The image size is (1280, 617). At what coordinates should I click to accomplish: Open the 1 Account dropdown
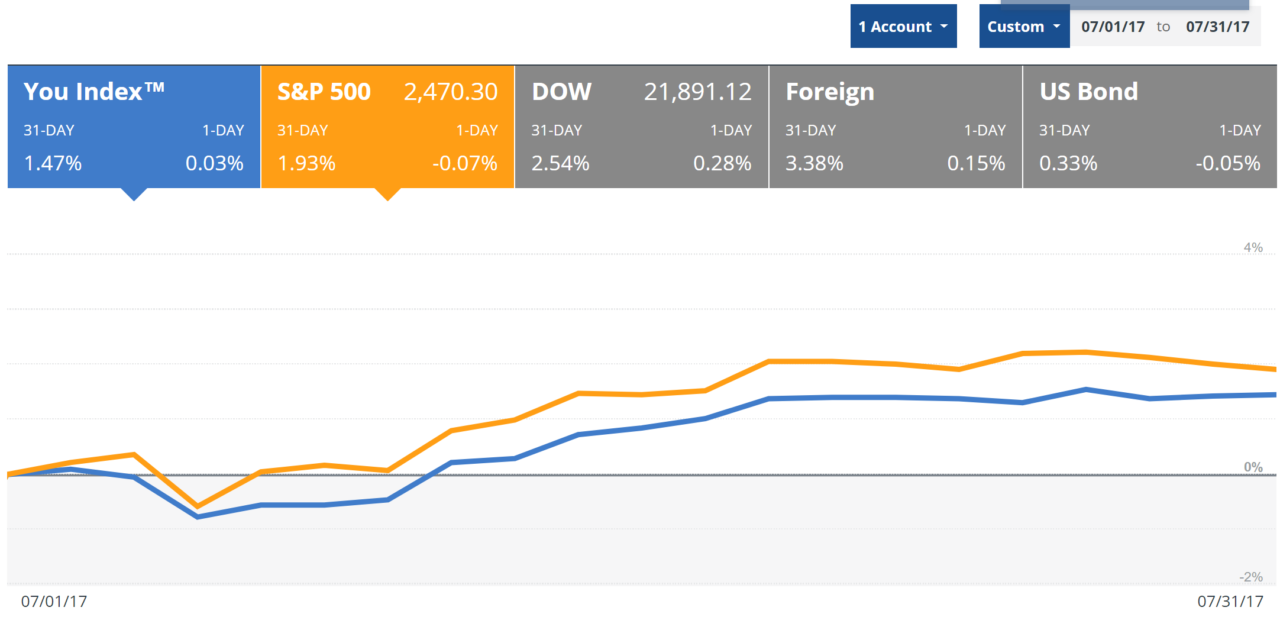(x=903, y=27)
